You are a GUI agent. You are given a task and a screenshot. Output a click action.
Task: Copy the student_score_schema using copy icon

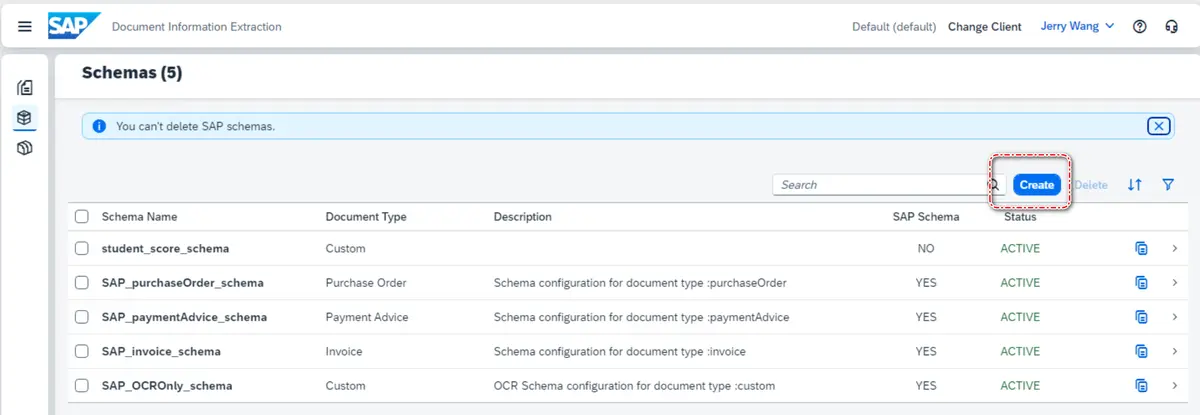1141,249
